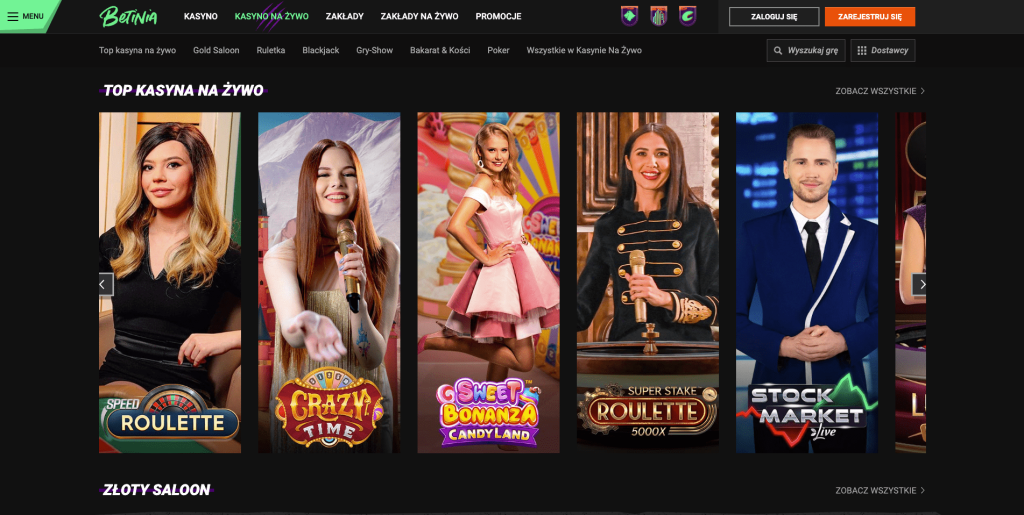
Task: Click the Betinia logo
Action: point(127,16)
